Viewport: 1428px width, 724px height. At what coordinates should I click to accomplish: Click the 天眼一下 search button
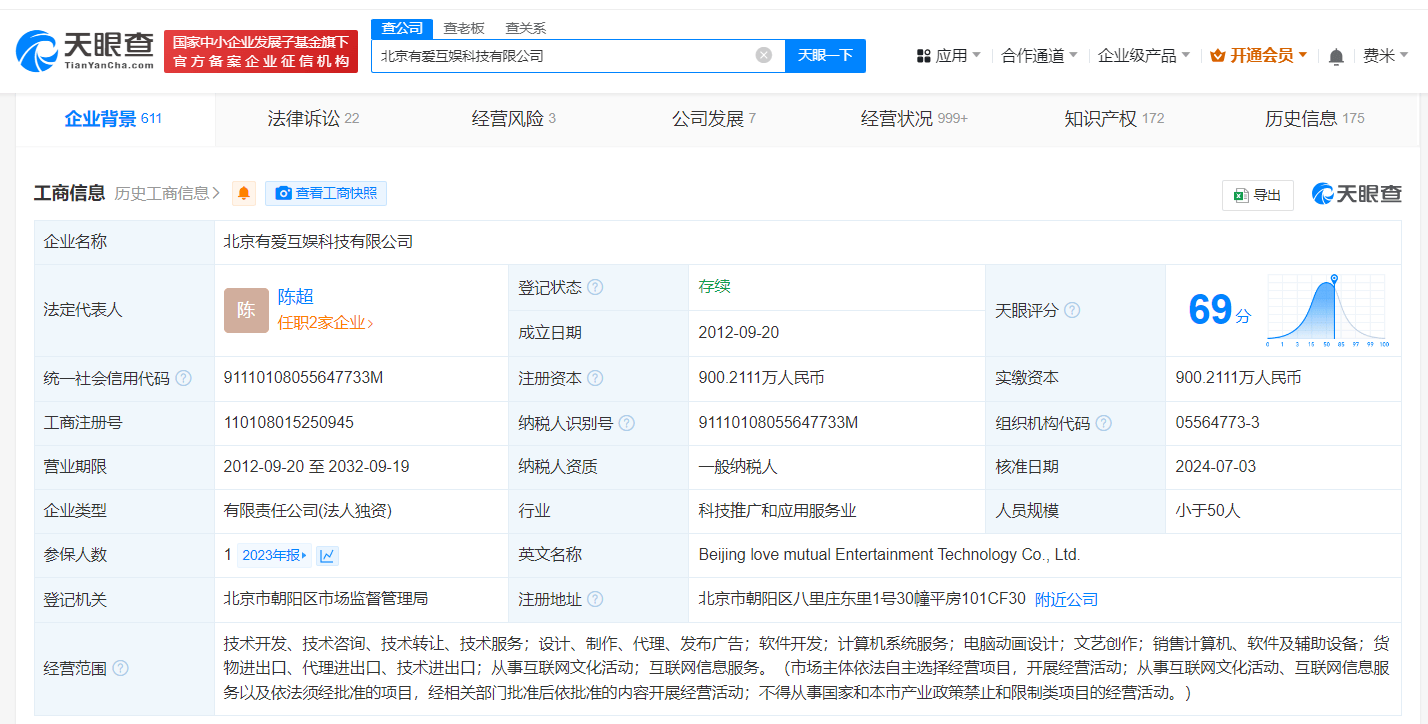pyautogui.click(x=825, y=55)
